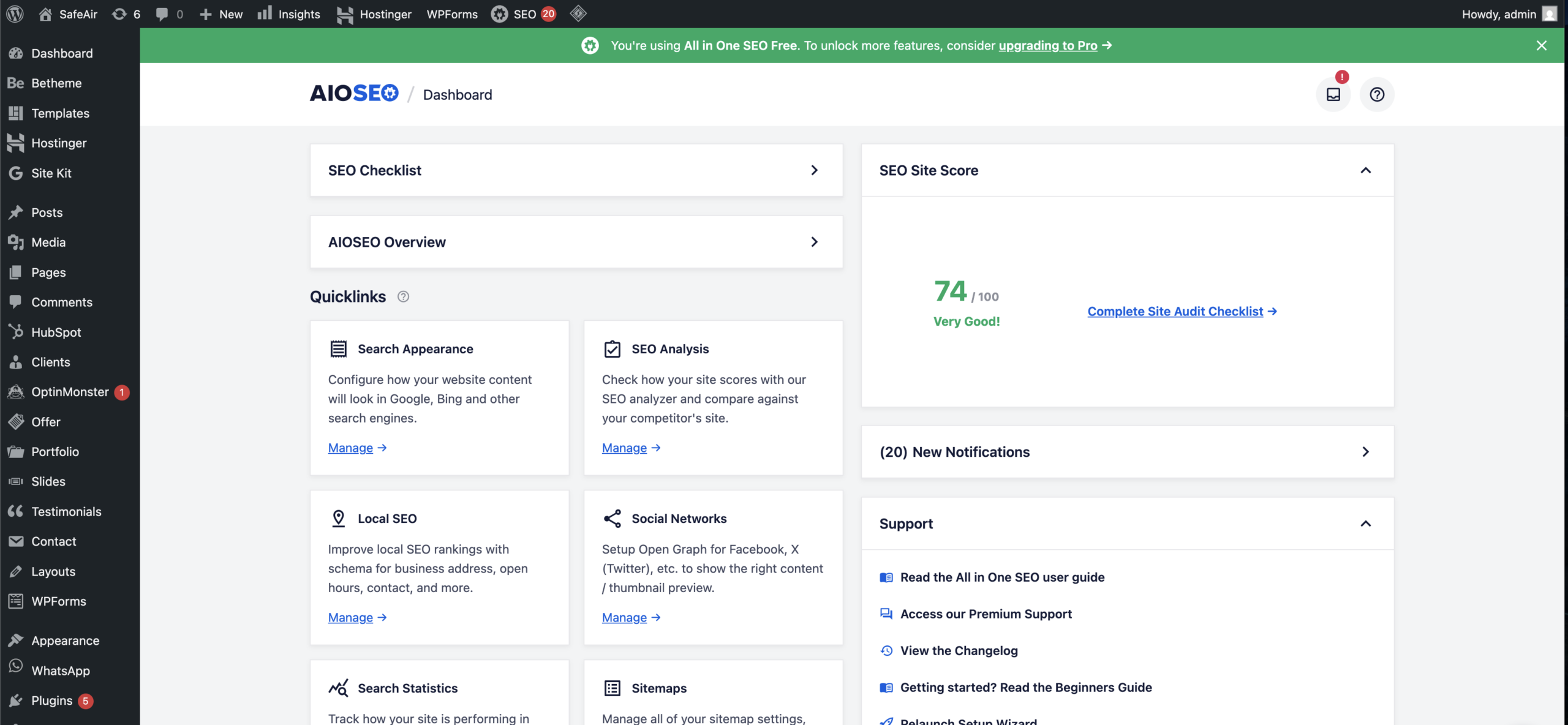The image size is (1568, 725).
Task: Collapse the SEO Site Score panel
Action: tap(1365, 170)
